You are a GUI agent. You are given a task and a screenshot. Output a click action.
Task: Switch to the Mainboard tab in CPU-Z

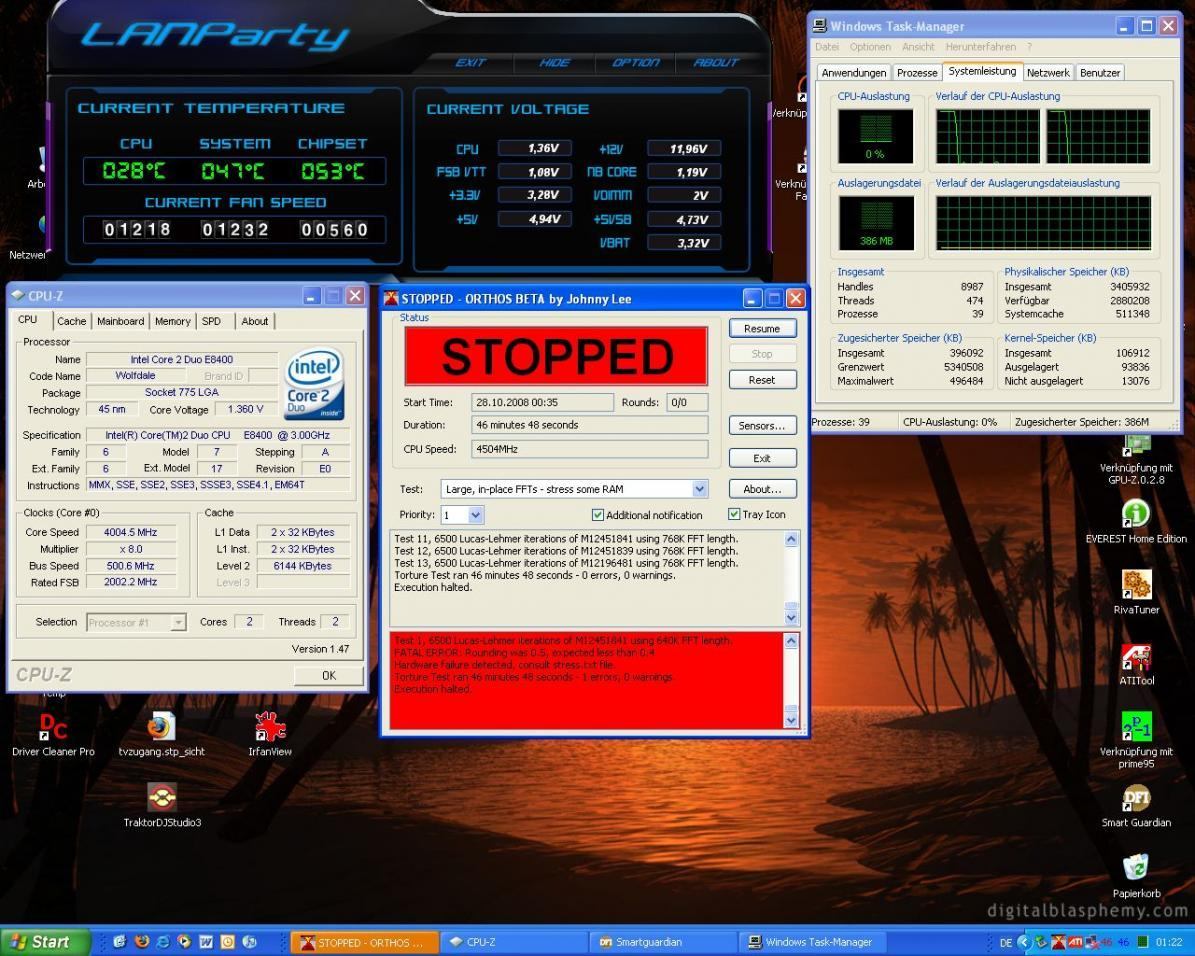pyautogui.click(x=120, y=321)
